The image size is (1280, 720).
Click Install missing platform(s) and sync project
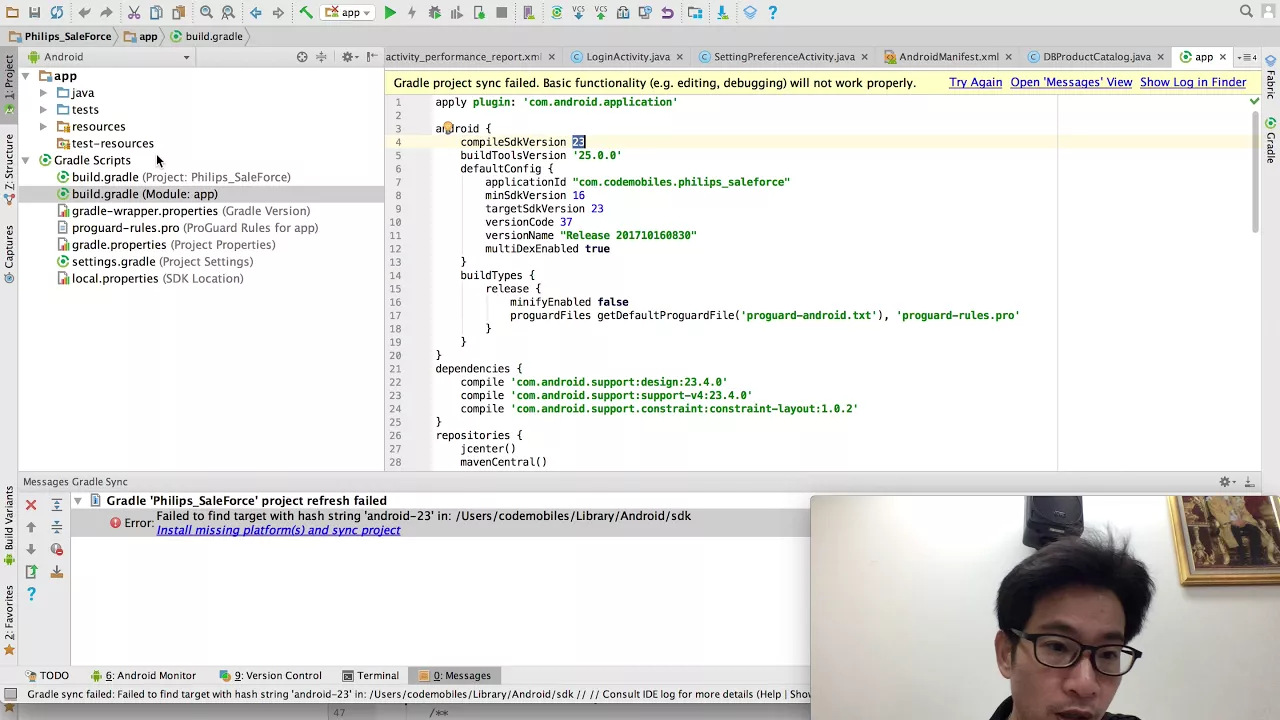(278, 531)
